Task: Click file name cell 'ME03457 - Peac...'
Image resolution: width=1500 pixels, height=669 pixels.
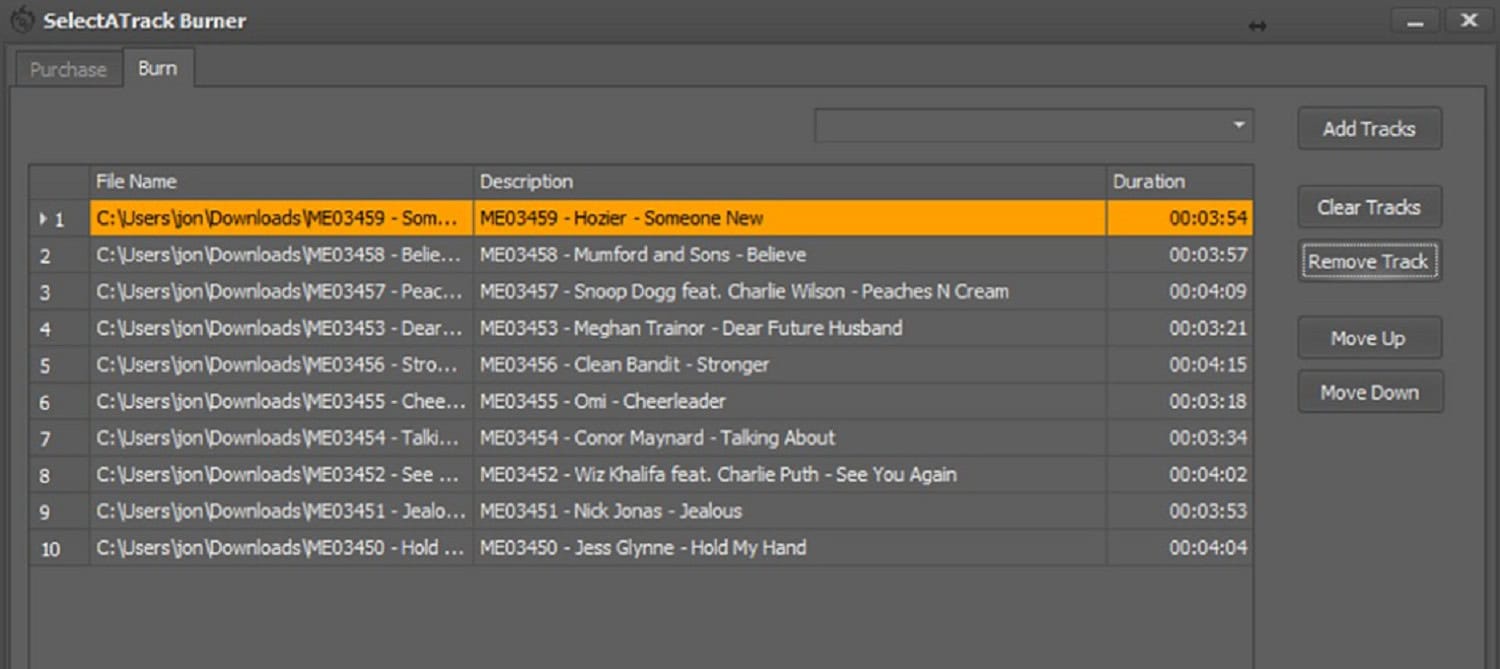Action: click(x=281, y=292)
